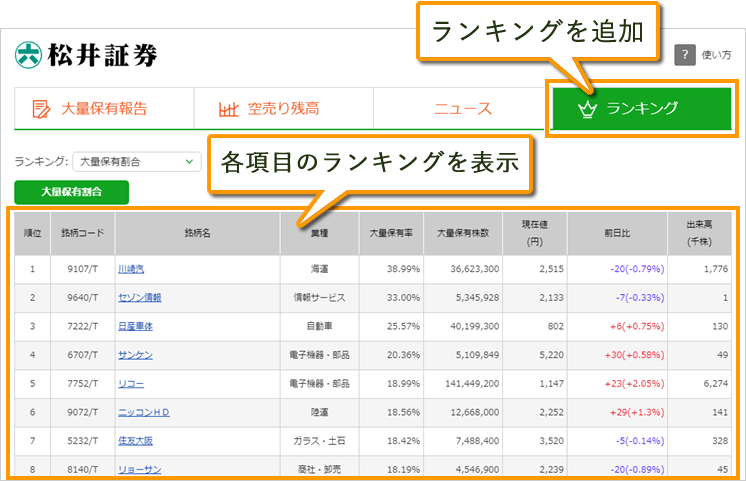Click the 情報サービス industry cell

(x=319, y=298)
